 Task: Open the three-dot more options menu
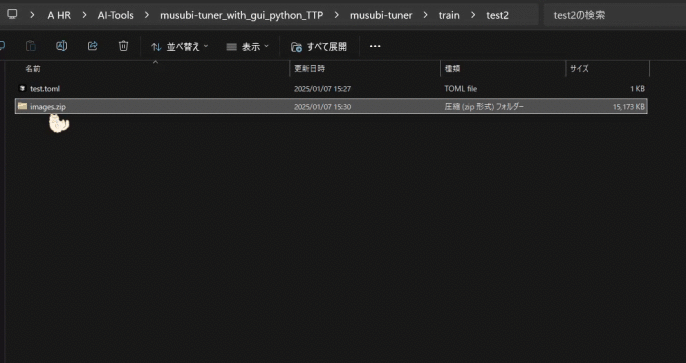pos(375,46)
